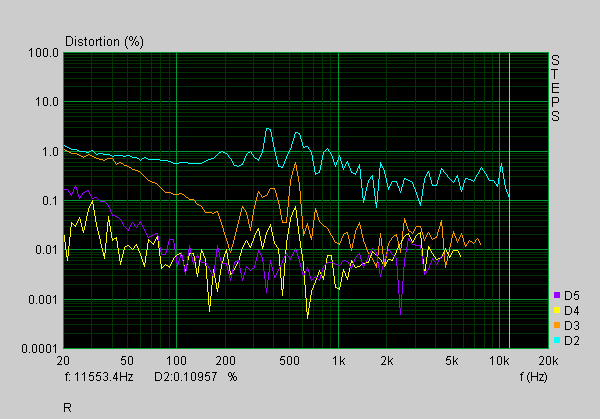Click the 20k x-axis frequency label
This screenshot has height=419, width=600.
548,361
